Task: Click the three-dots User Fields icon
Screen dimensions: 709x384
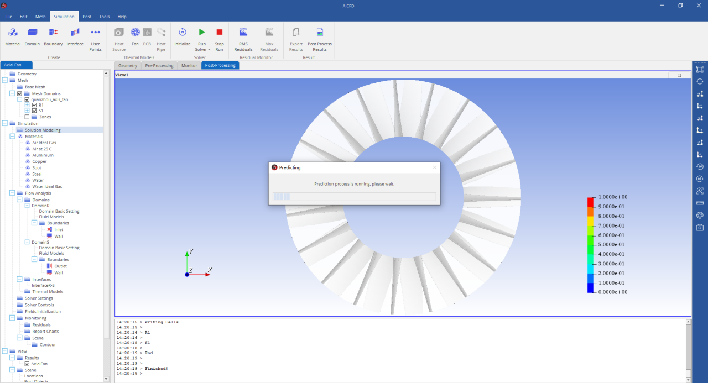Action: [95, 32]
